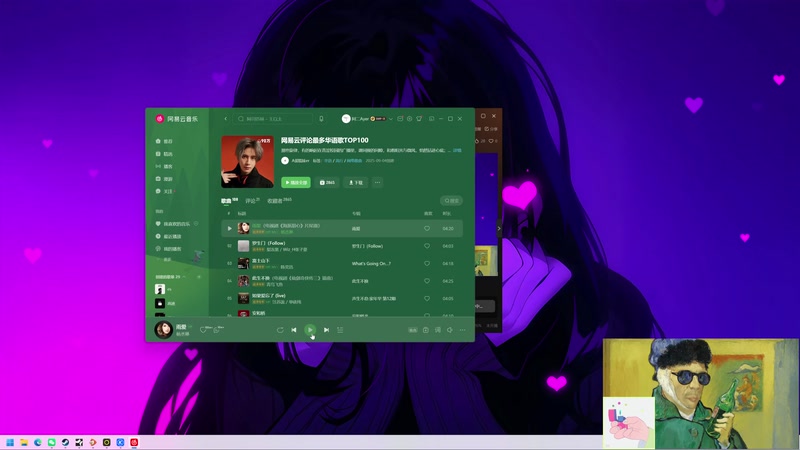Open the Steam icon in the taskbar
Screen dimensions: 800x450
coord(65,442)
